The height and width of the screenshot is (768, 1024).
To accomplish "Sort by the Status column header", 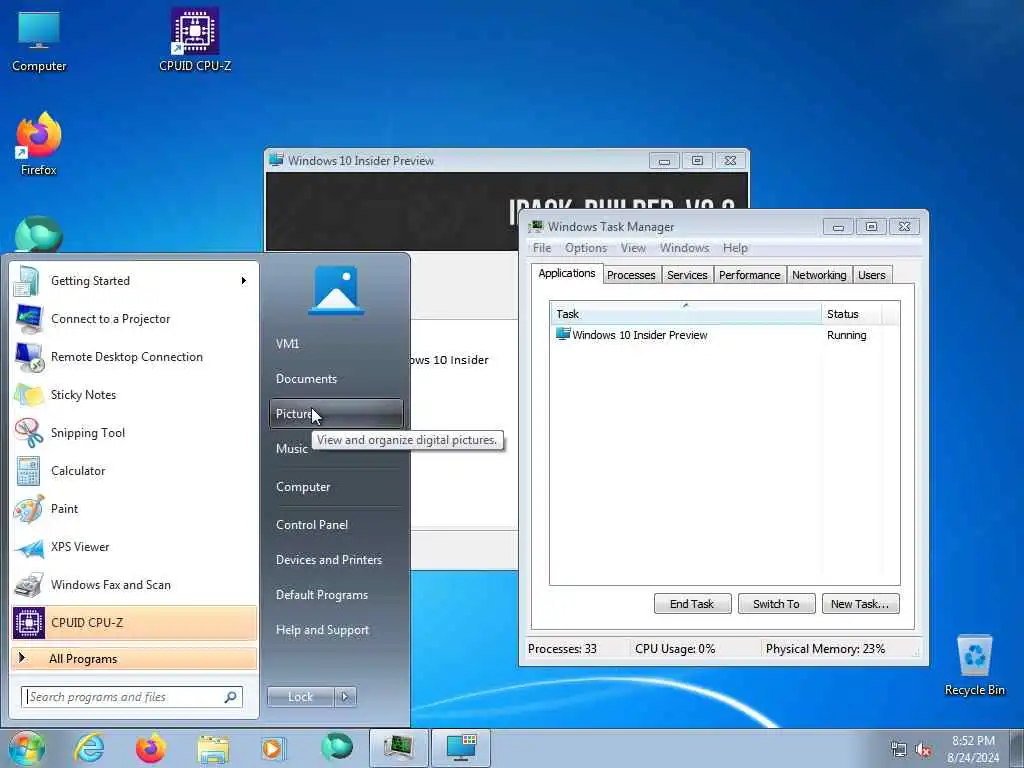I will coord(852,313).
